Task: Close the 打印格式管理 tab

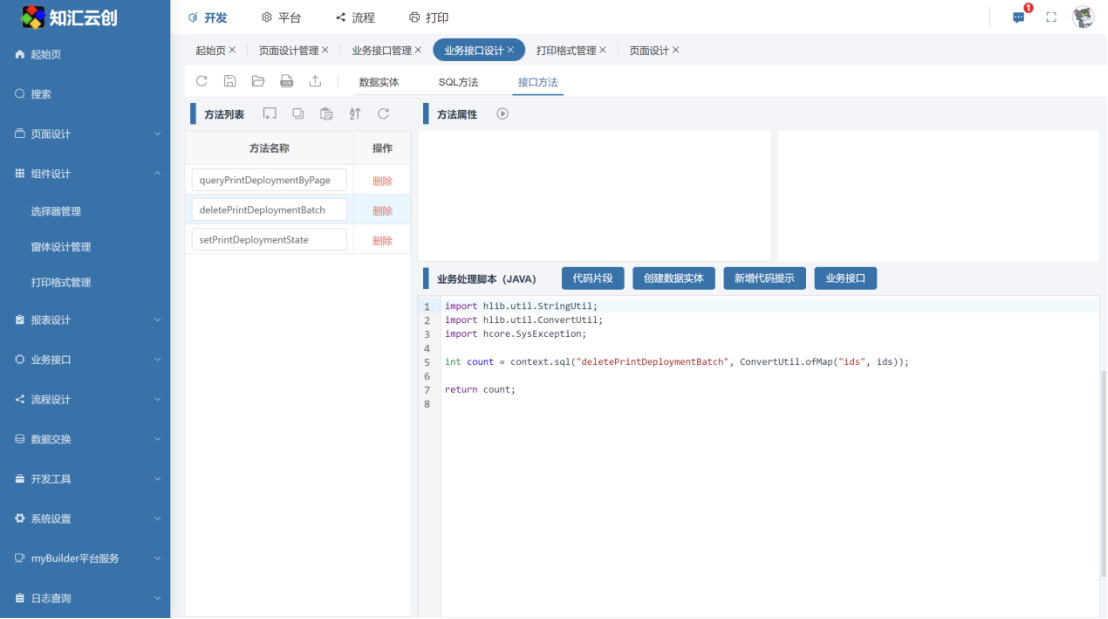Action: click(x=603, y=50)
